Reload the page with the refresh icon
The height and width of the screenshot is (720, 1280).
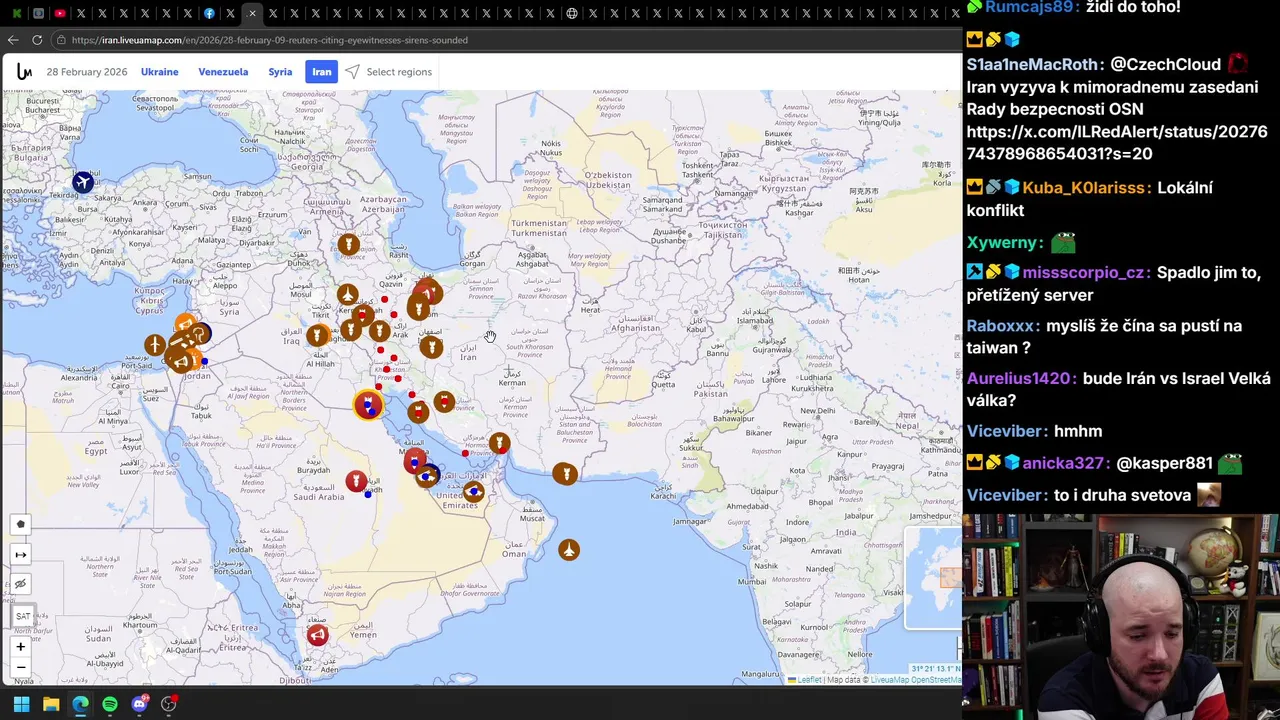pos(37,40)
